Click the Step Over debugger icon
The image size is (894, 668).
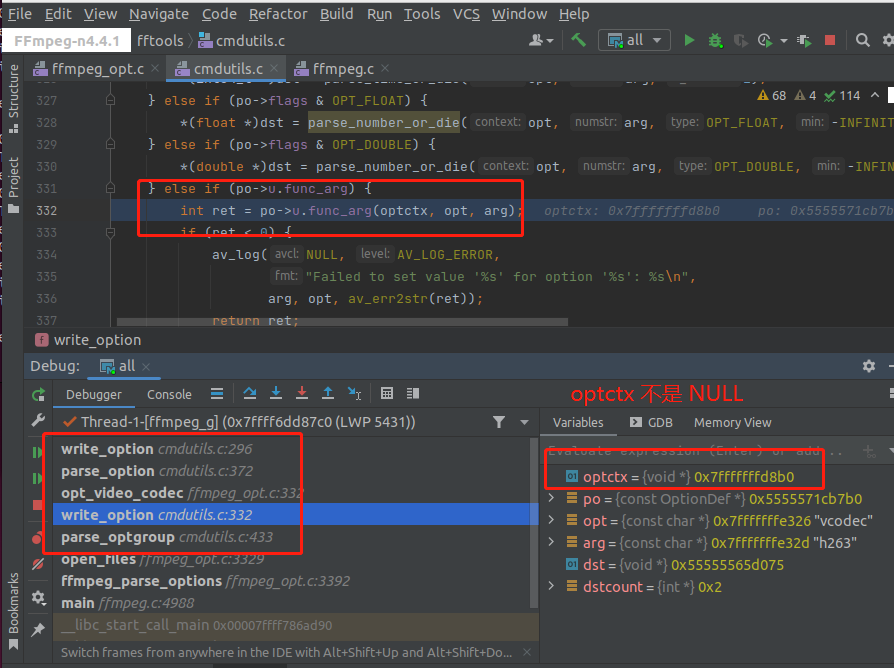click(250, 394)
